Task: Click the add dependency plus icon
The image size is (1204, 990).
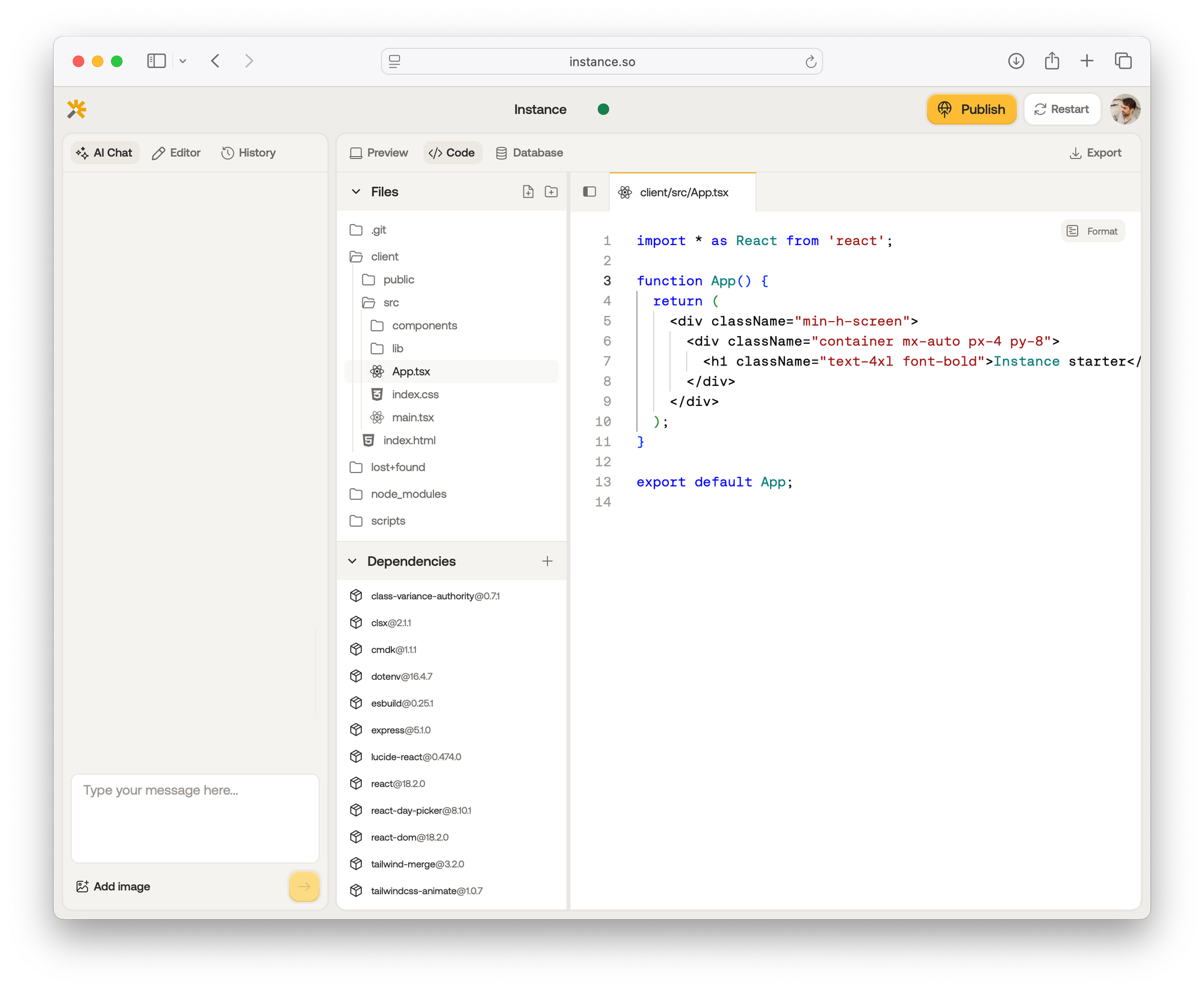Action: point(547,561)
